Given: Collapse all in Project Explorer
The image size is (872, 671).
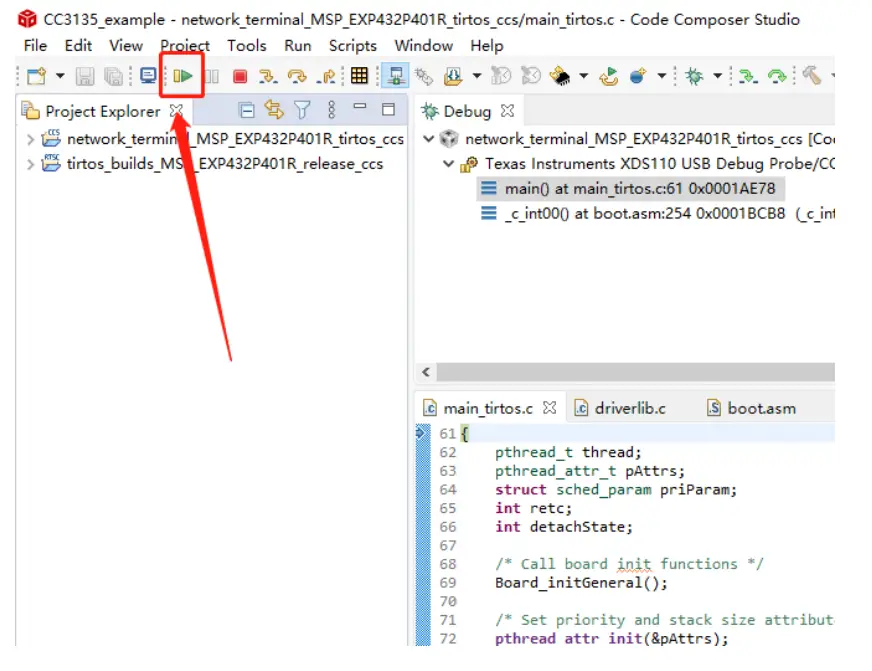Looking at the screenshot, I should pos(247,110).
